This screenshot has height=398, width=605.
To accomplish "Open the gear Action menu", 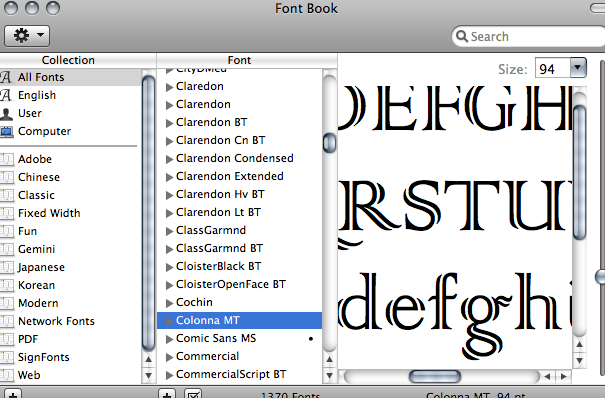I will [27, 36].
